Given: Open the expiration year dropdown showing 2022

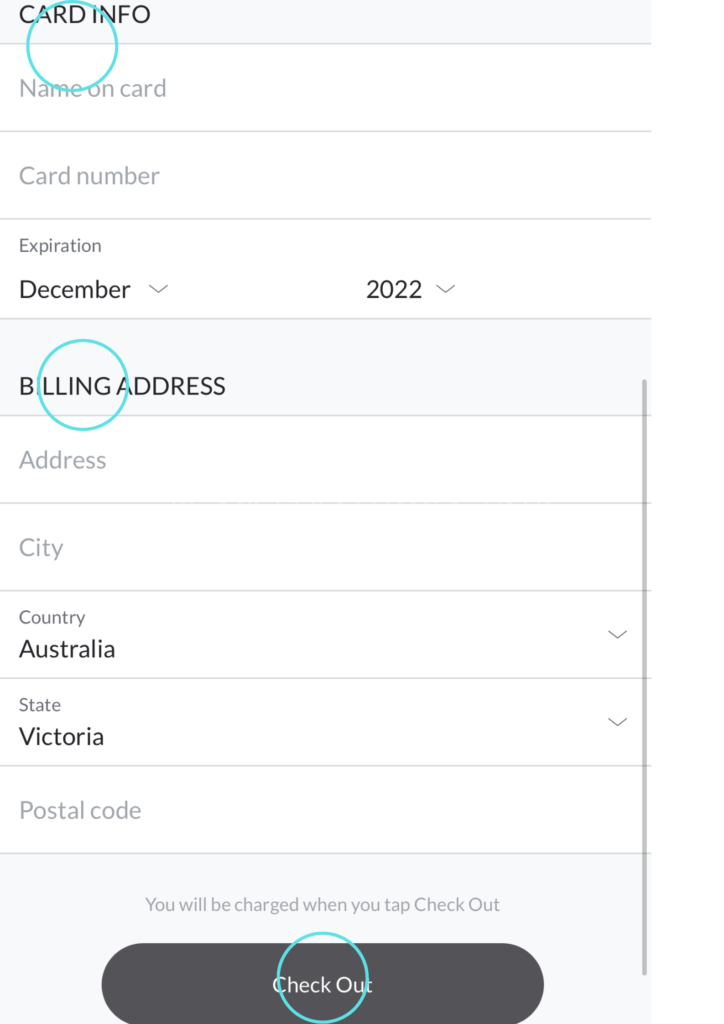Looking at the screenshot, I should 394,289.
